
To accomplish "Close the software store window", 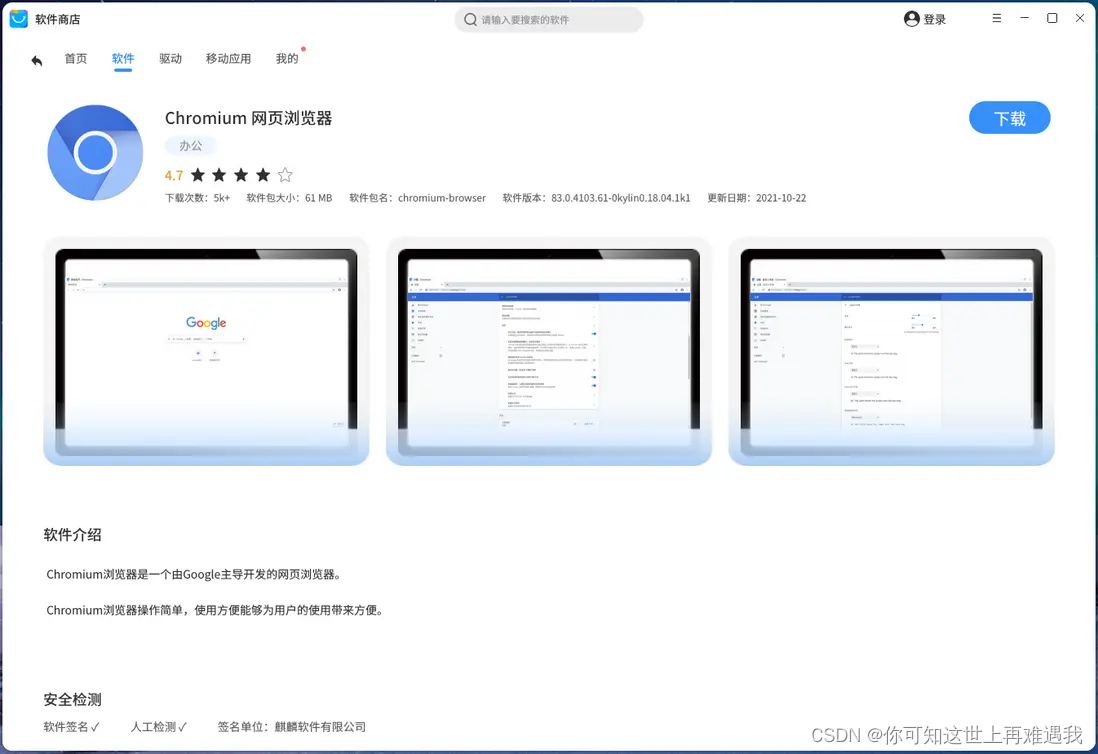I will (x=1080, y=18).
